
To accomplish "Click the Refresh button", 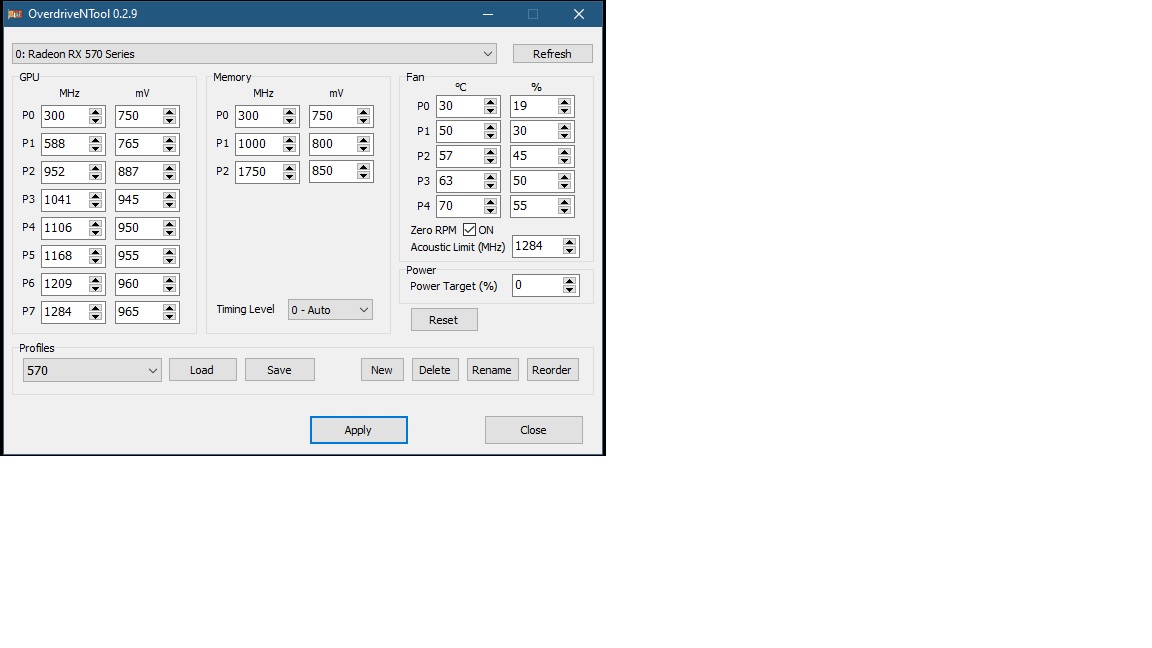I will click(552, 54).
